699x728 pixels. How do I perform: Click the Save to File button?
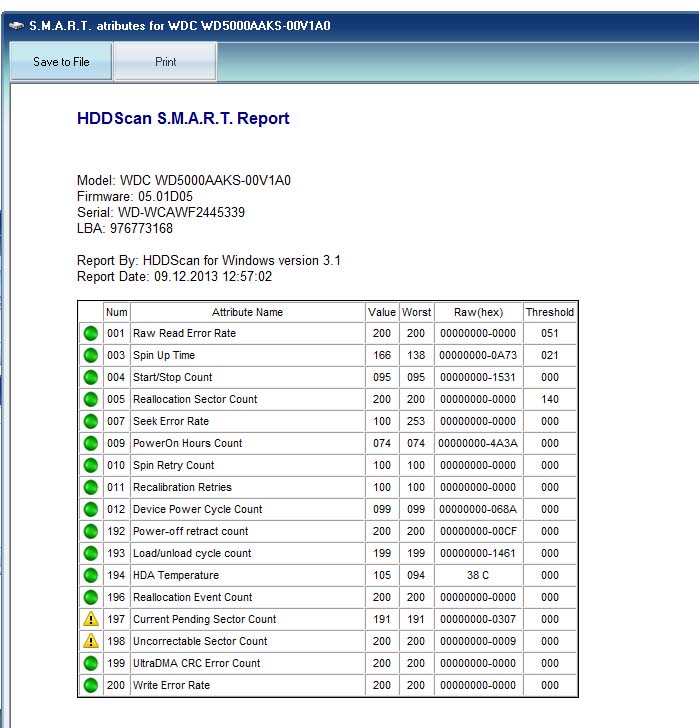click(61, 61)
